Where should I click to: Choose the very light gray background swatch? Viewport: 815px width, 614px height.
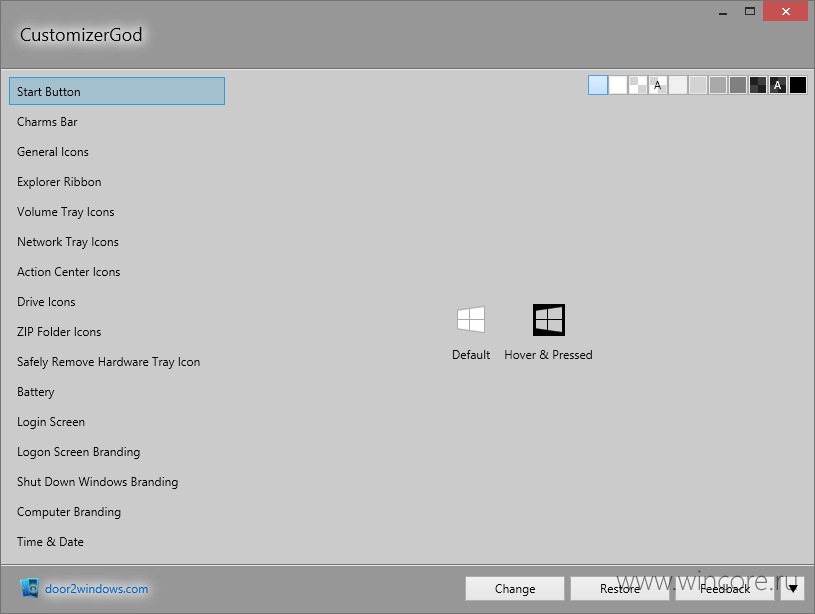point(678,85)
